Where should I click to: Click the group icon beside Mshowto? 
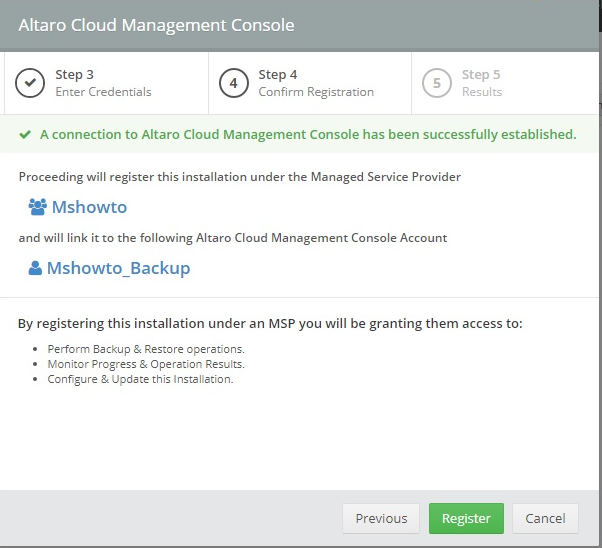(38, 207)
